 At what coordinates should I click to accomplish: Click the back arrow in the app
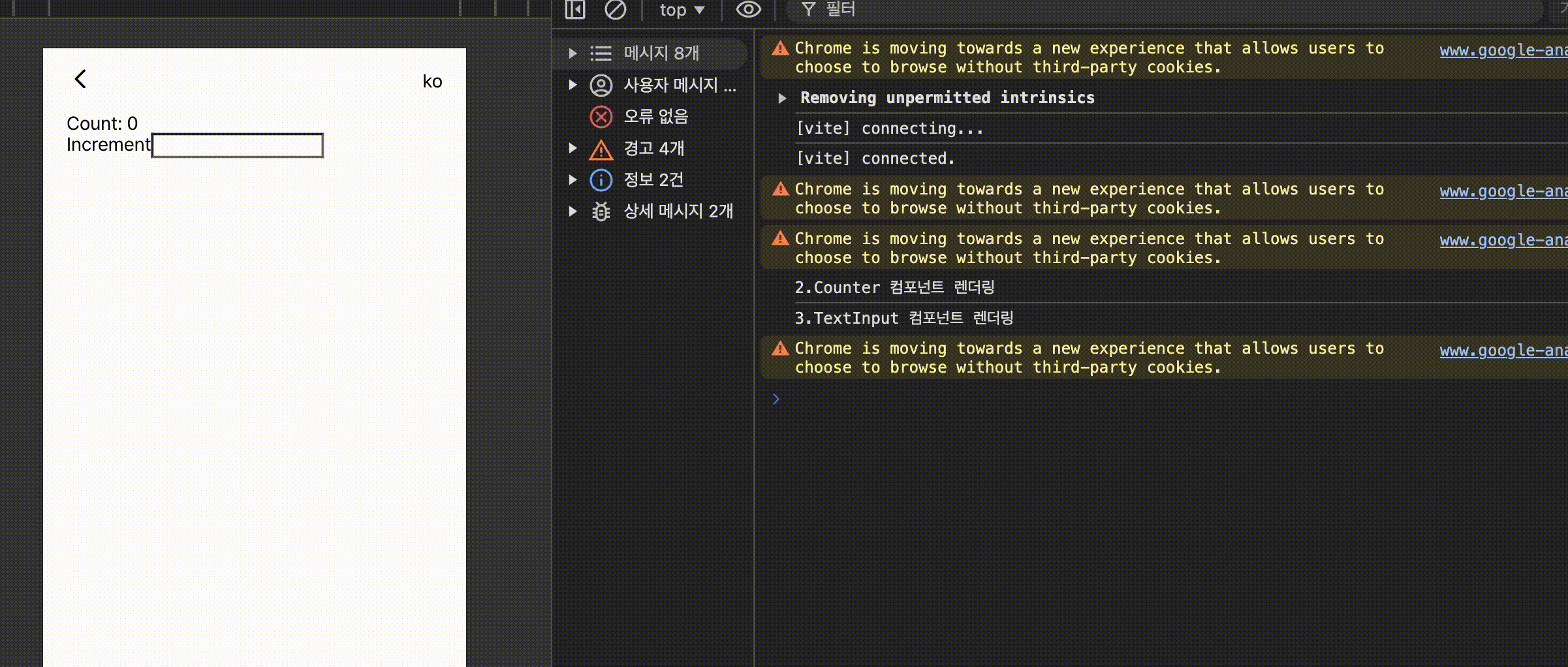tap(80, 79)
